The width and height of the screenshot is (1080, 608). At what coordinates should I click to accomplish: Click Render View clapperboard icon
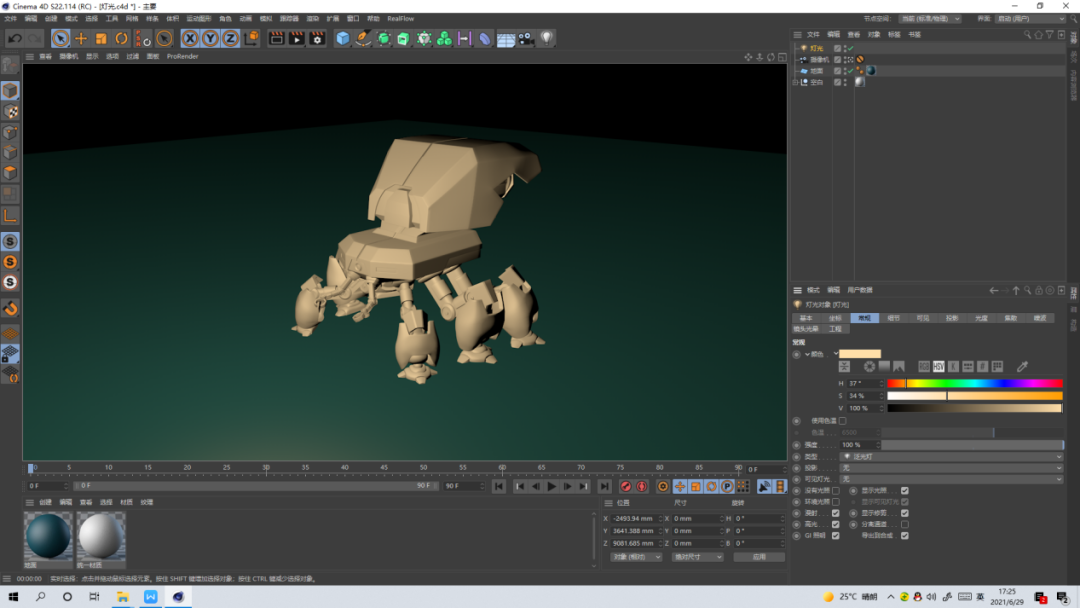276,39
